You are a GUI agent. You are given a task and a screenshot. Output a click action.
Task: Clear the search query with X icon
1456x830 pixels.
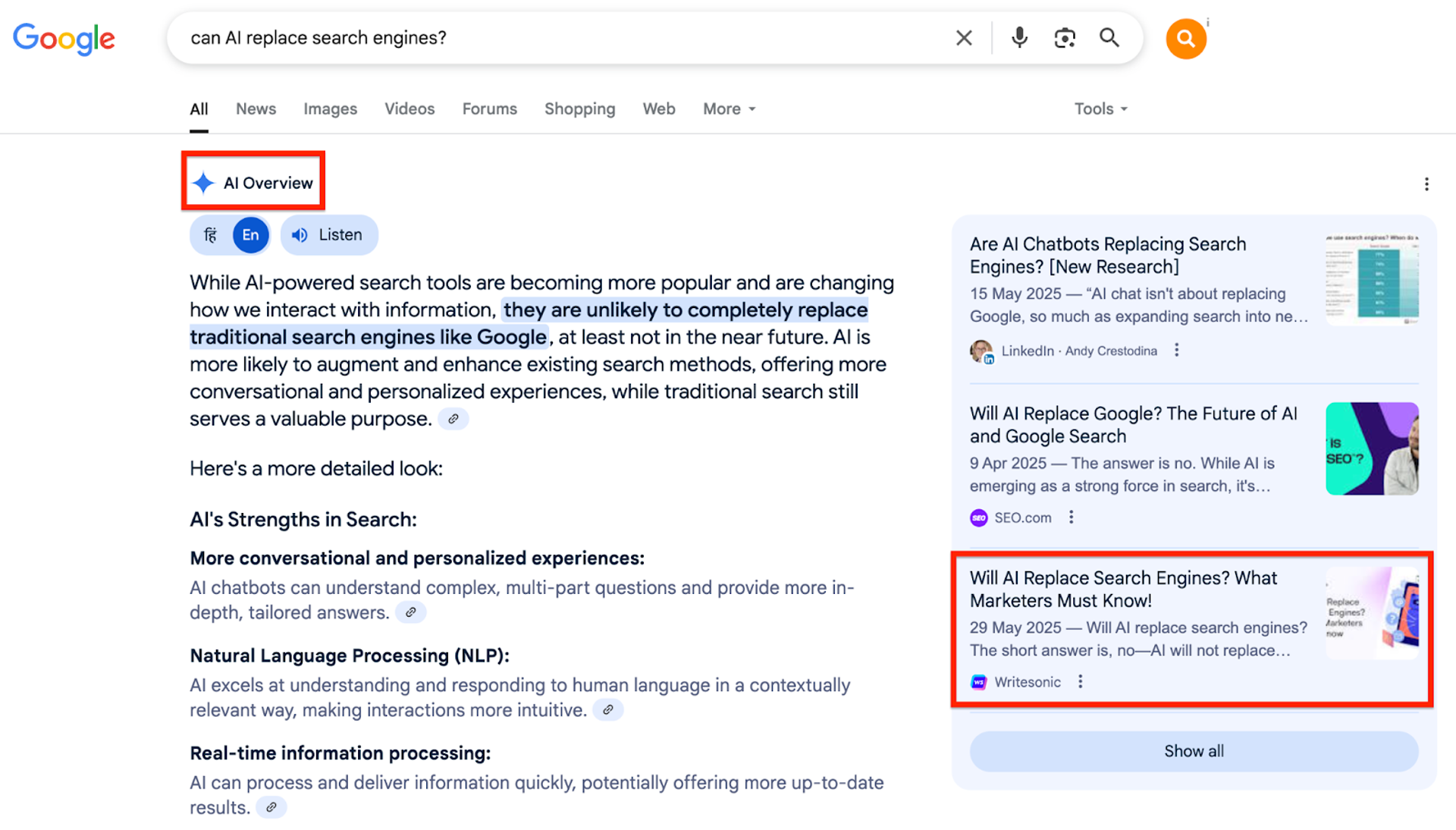click(x=964, y=38)
